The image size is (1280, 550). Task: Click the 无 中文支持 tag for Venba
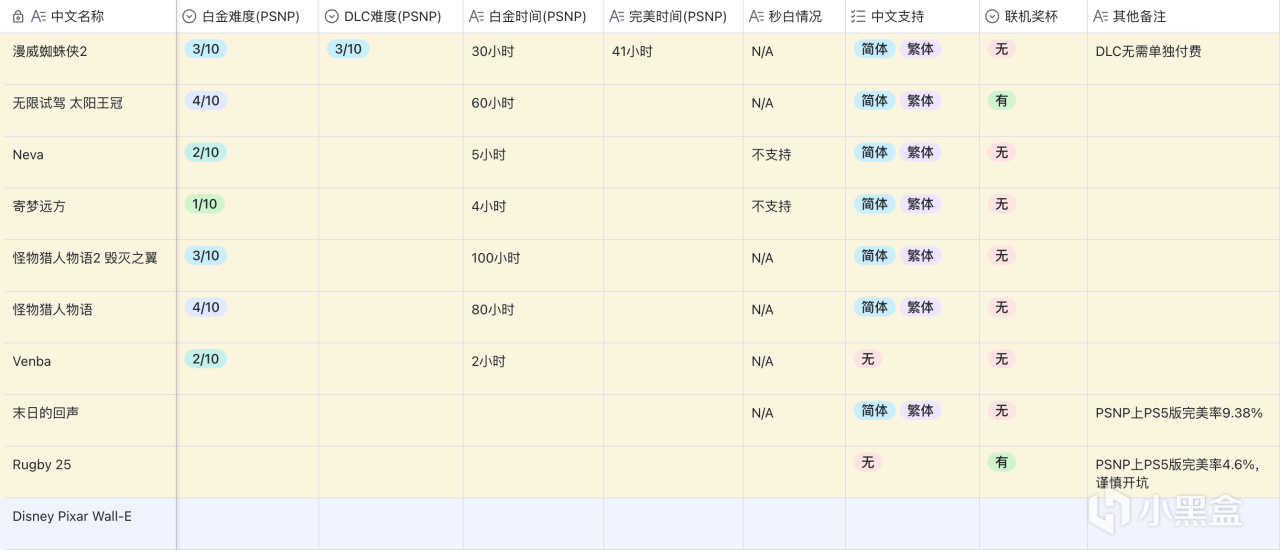coord(867,359)
